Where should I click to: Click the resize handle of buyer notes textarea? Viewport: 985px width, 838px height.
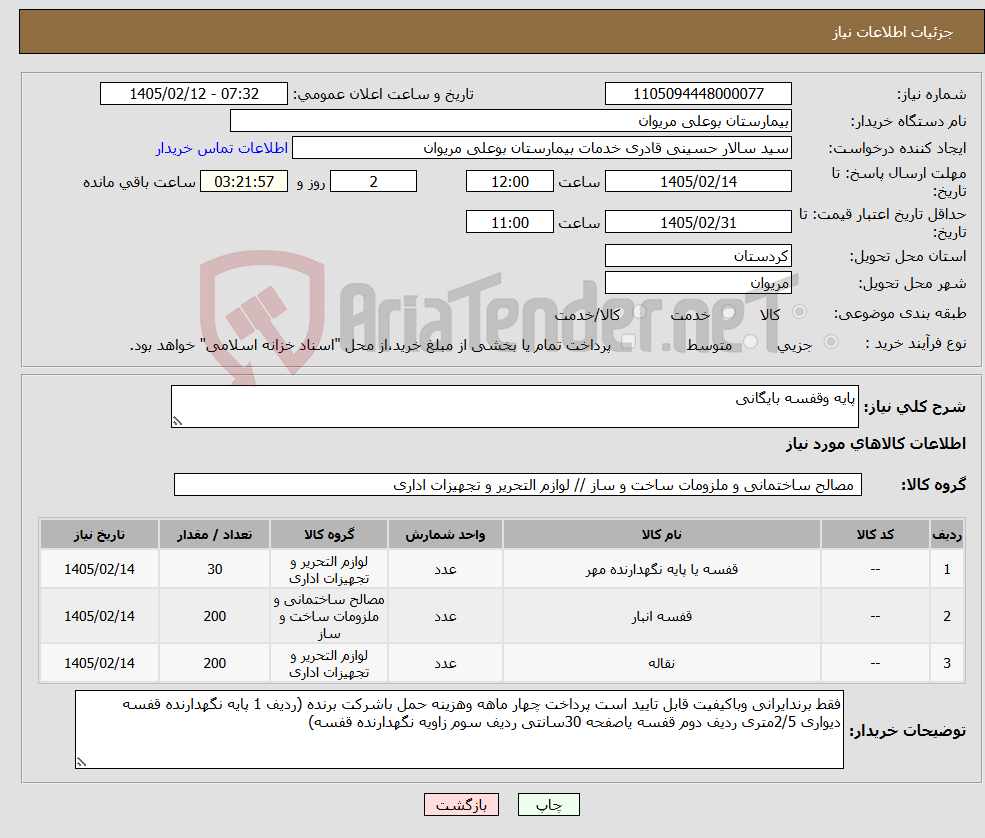pos(81,762)
